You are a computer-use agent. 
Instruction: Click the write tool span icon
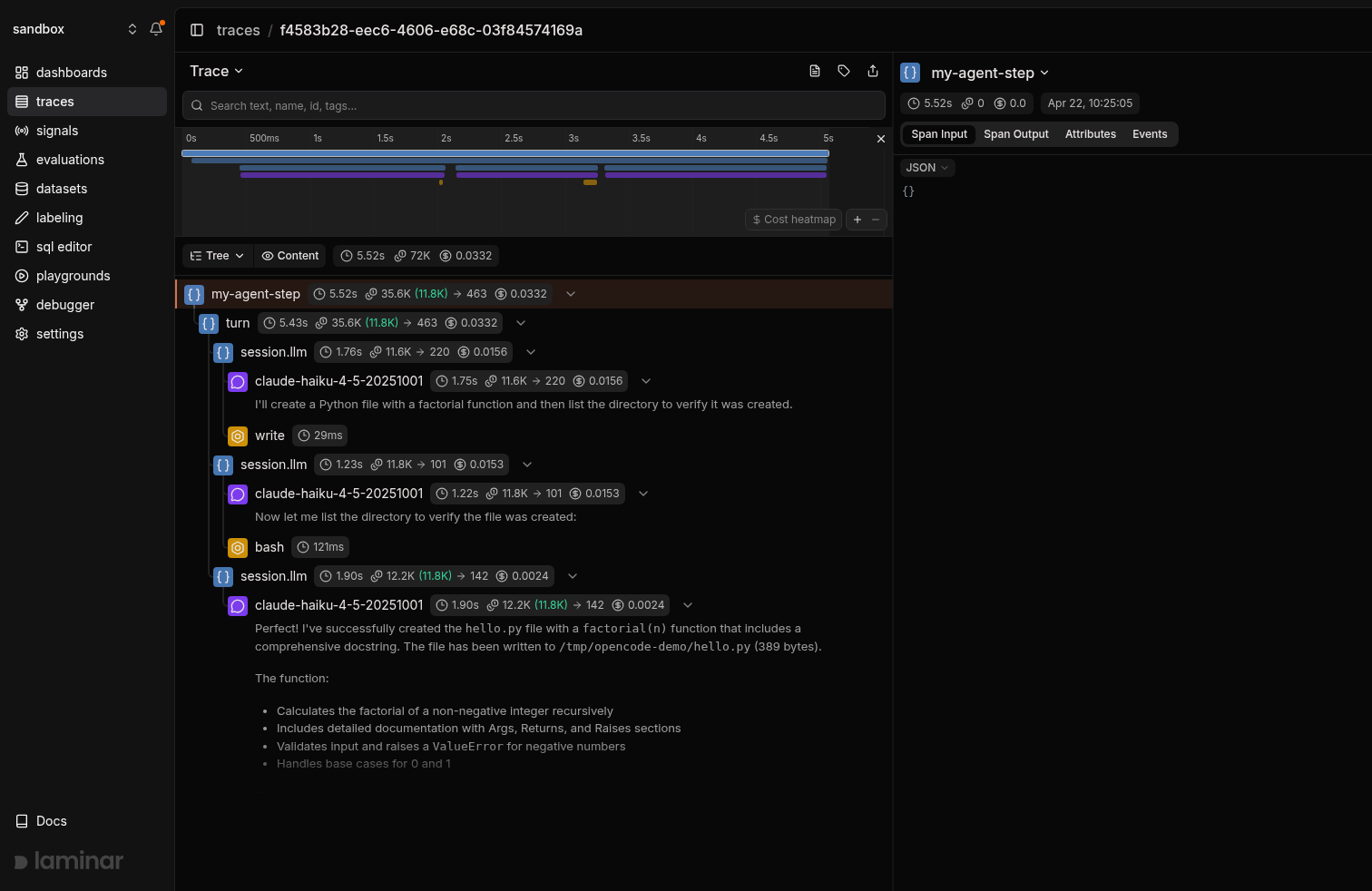point(238,436)
